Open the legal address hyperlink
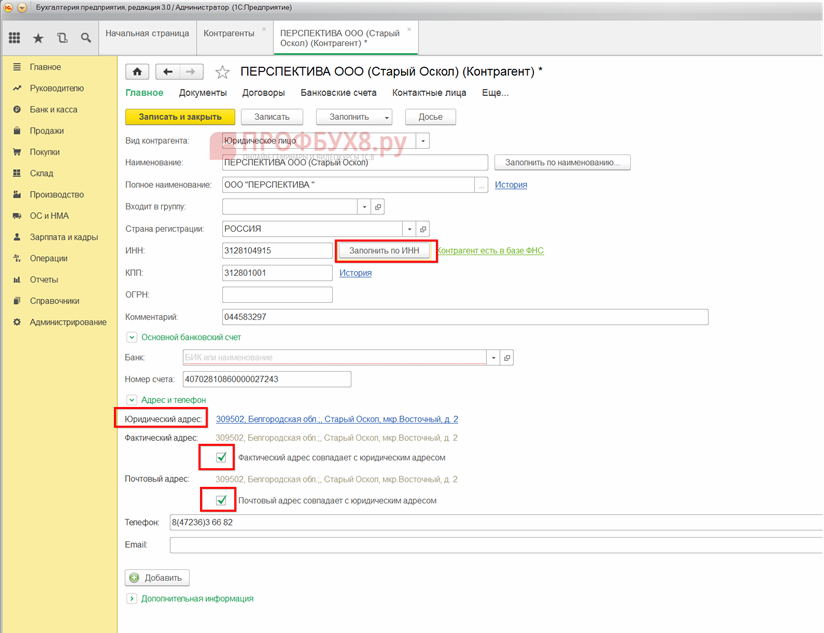This screenshot has width=824, height=633. tap(337, 420)
